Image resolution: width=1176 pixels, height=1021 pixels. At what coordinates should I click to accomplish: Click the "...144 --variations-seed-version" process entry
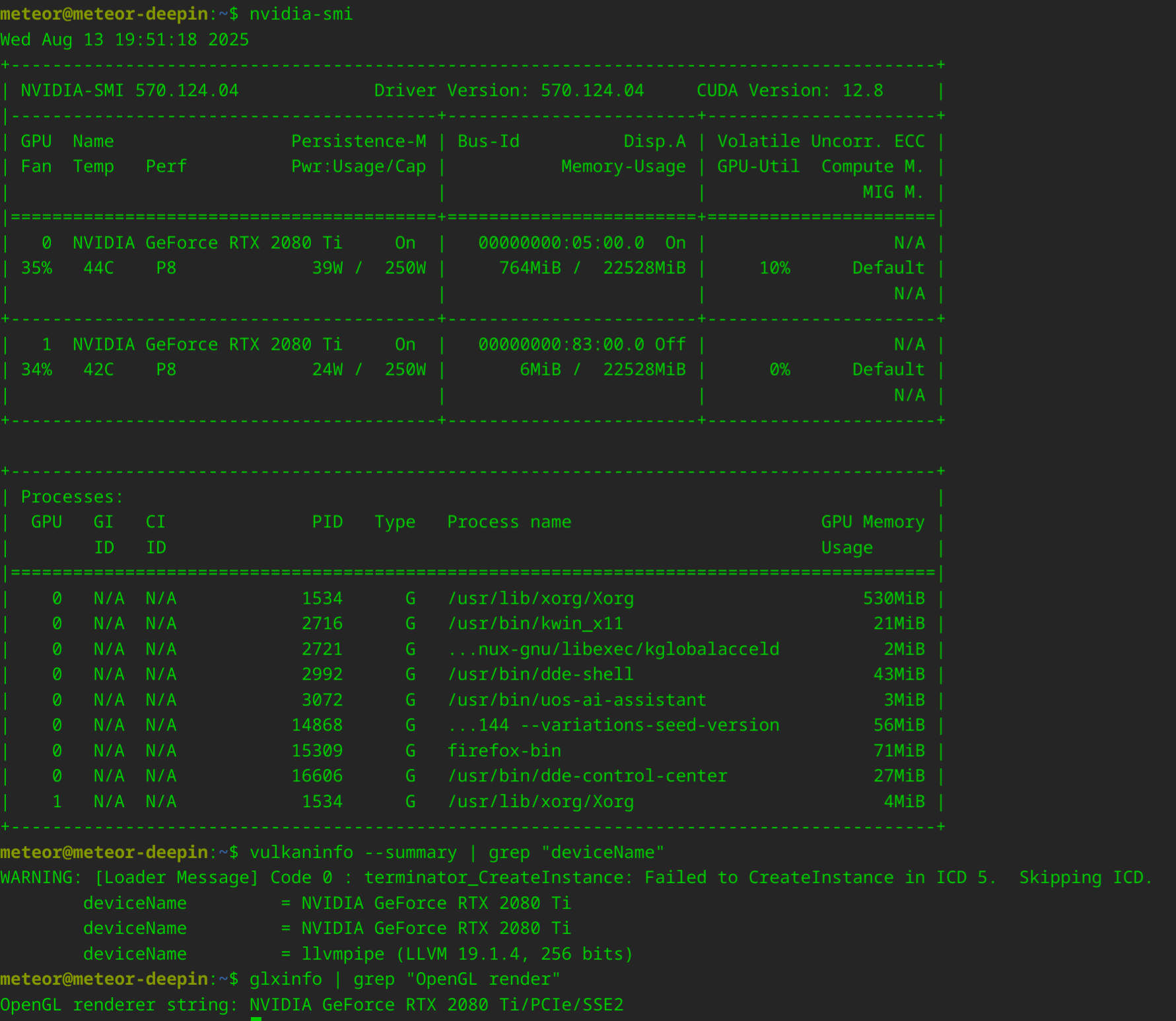click(613, 725)
